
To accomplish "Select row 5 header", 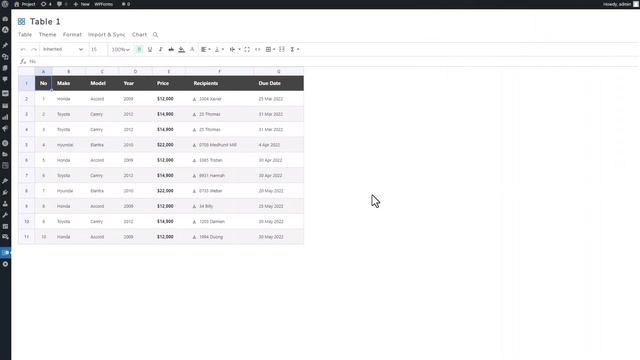I will (27, 145).
